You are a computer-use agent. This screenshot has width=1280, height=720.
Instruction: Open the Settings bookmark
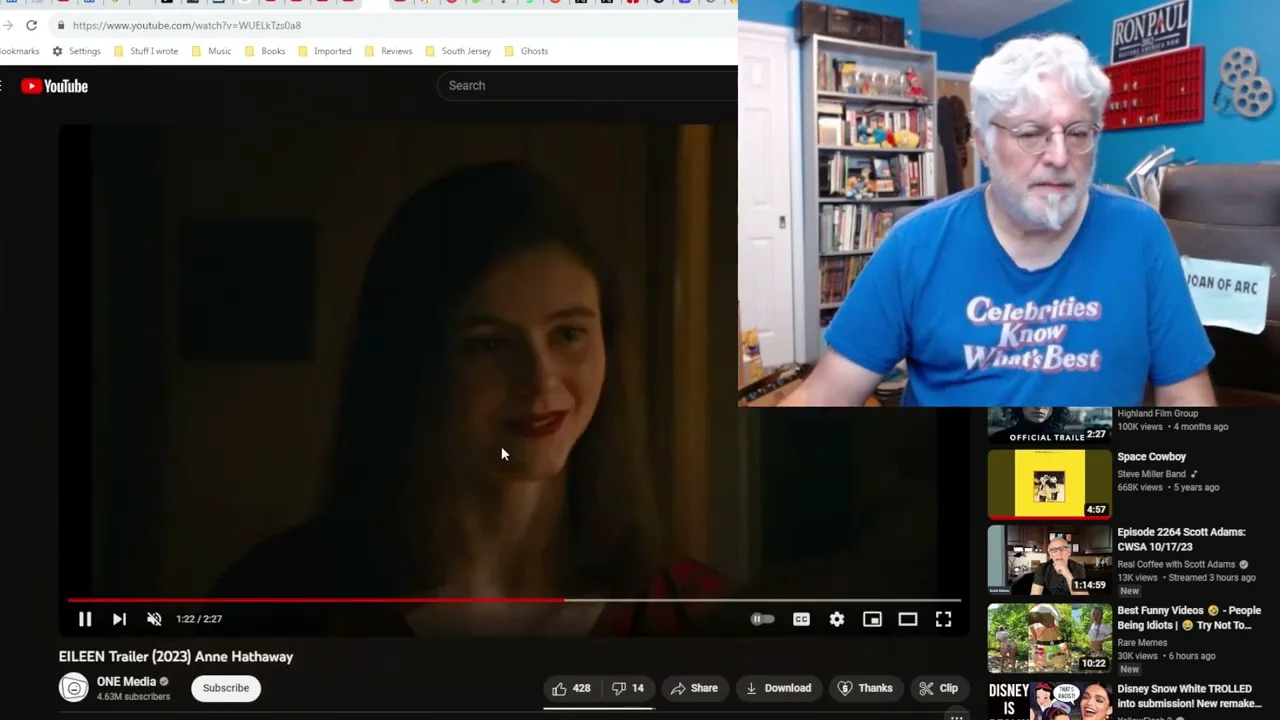76,51
